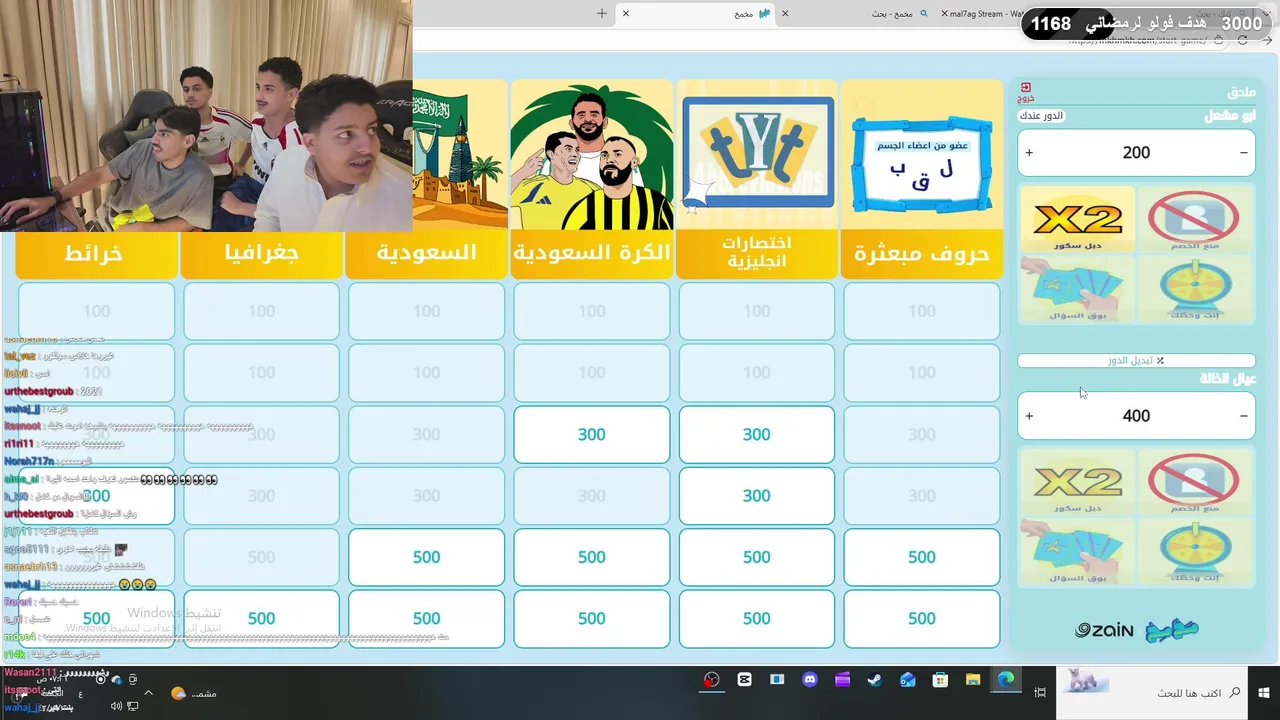Click the Windows search box اكتب هنا للبحث
Screen dimensions: 1280x720
click(x=1150, y=692)
